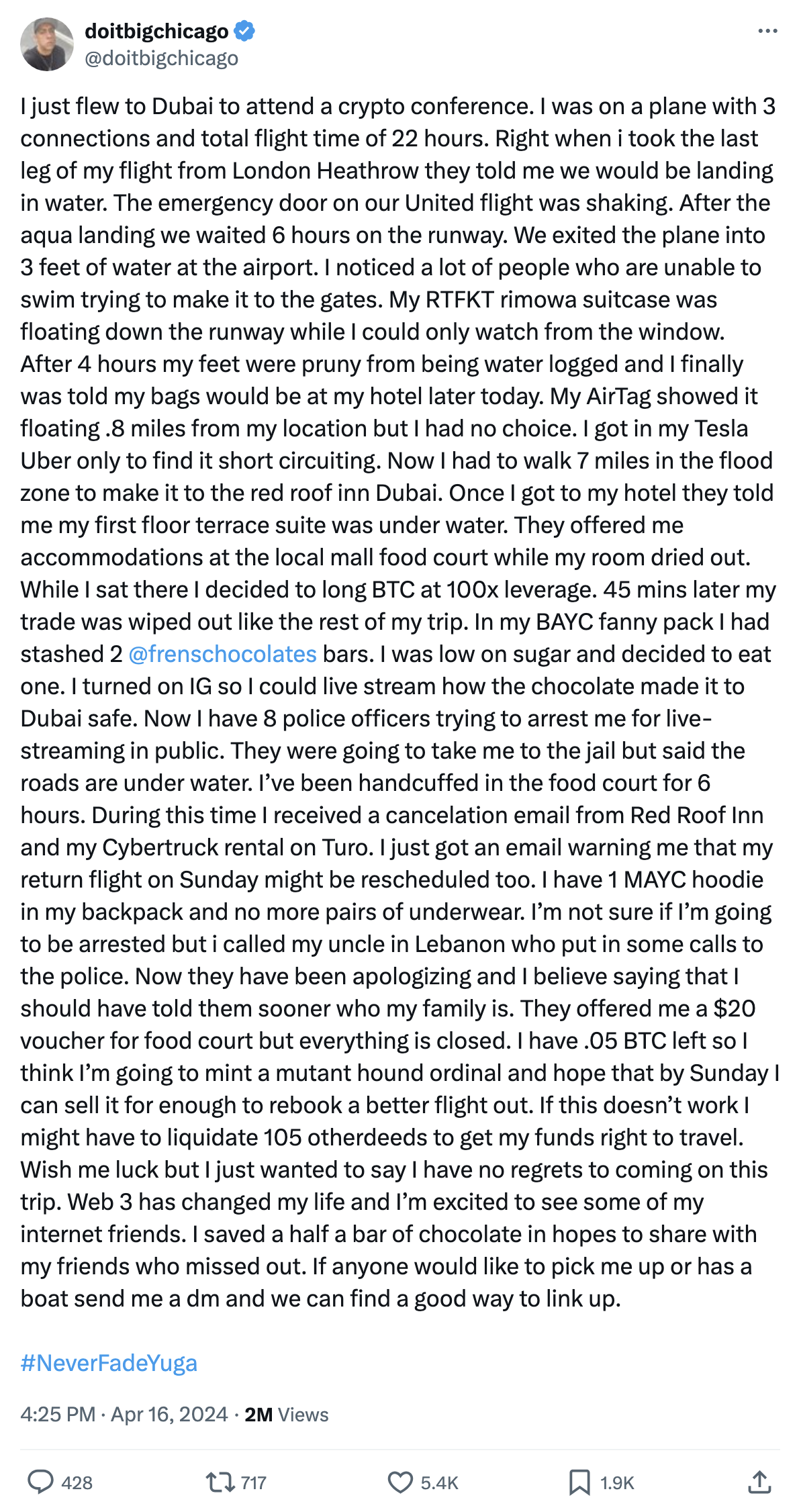Like the post with the heart icon

pos(401,1482)
